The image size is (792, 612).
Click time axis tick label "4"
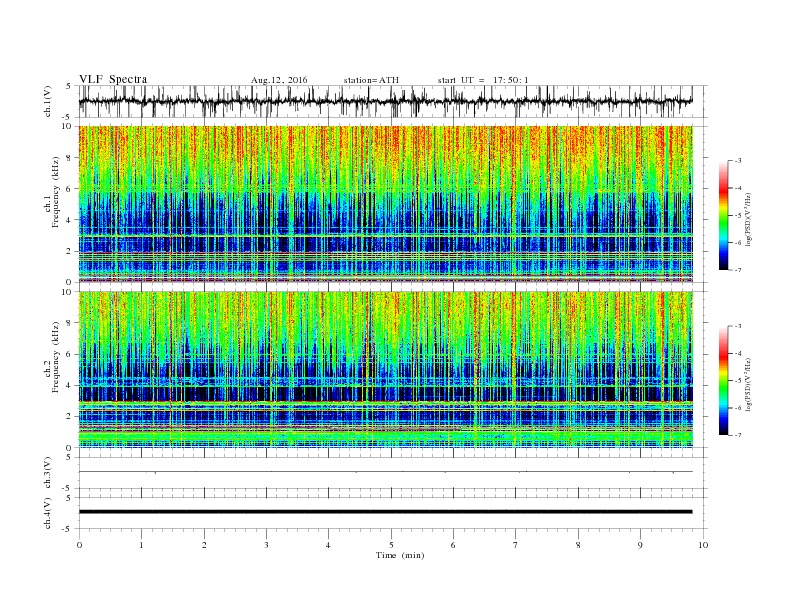(x=328, y=545)
